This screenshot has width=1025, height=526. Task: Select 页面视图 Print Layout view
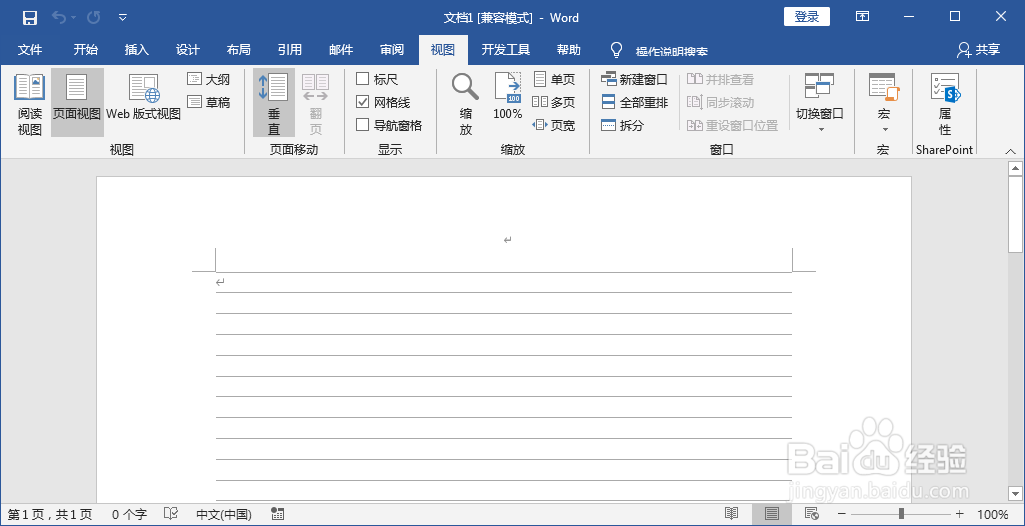77,103
